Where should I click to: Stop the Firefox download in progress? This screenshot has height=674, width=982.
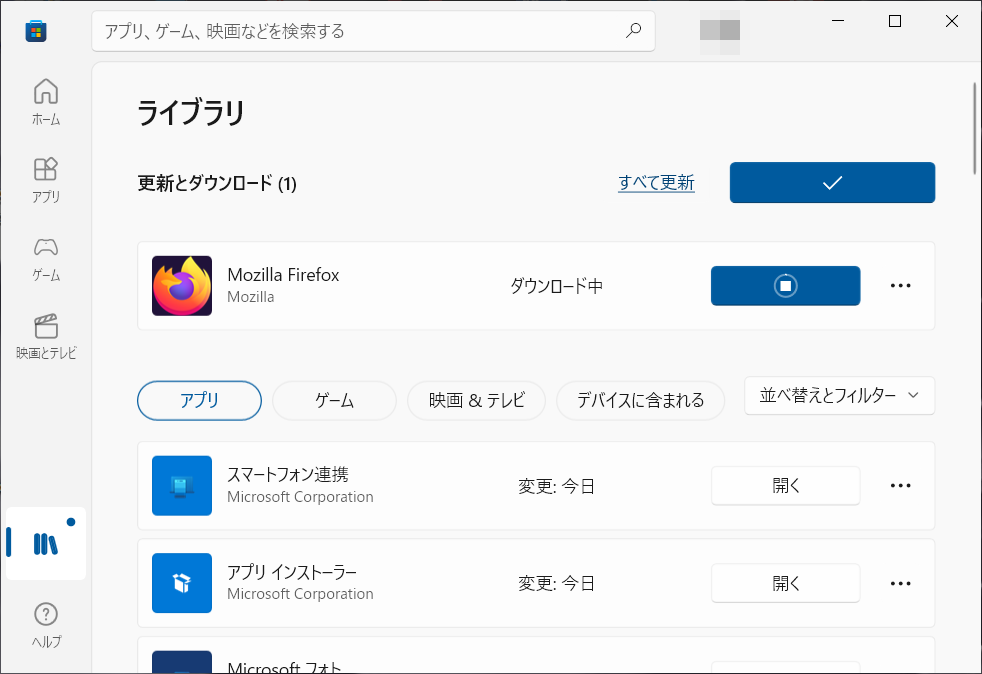tap(785, 285)
